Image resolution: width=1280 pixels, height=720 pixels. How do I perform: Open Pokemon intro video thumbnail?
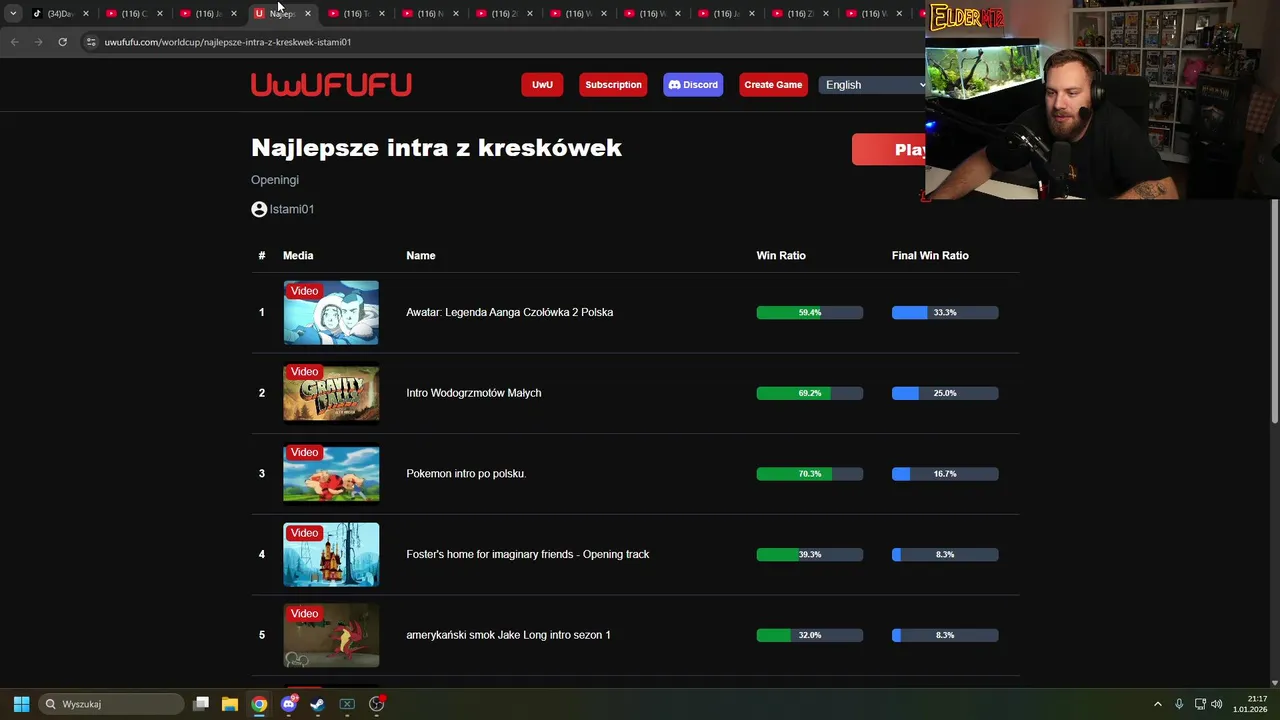coord(331,474)
